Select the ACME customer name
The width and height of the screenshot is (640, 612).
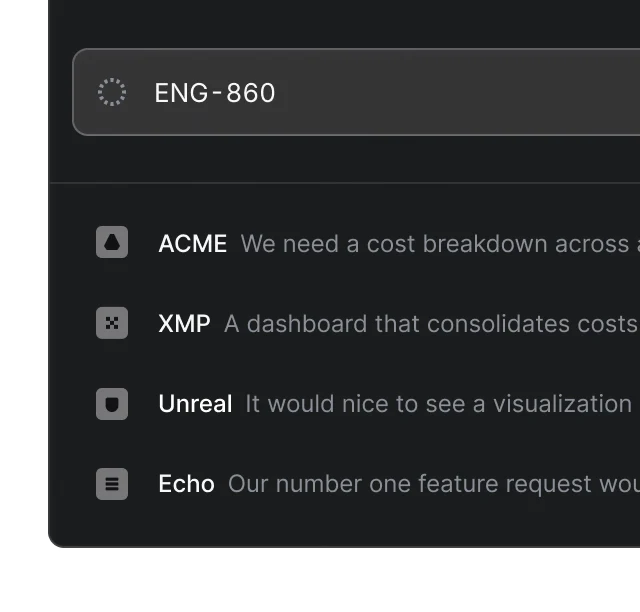click(193, 243)
